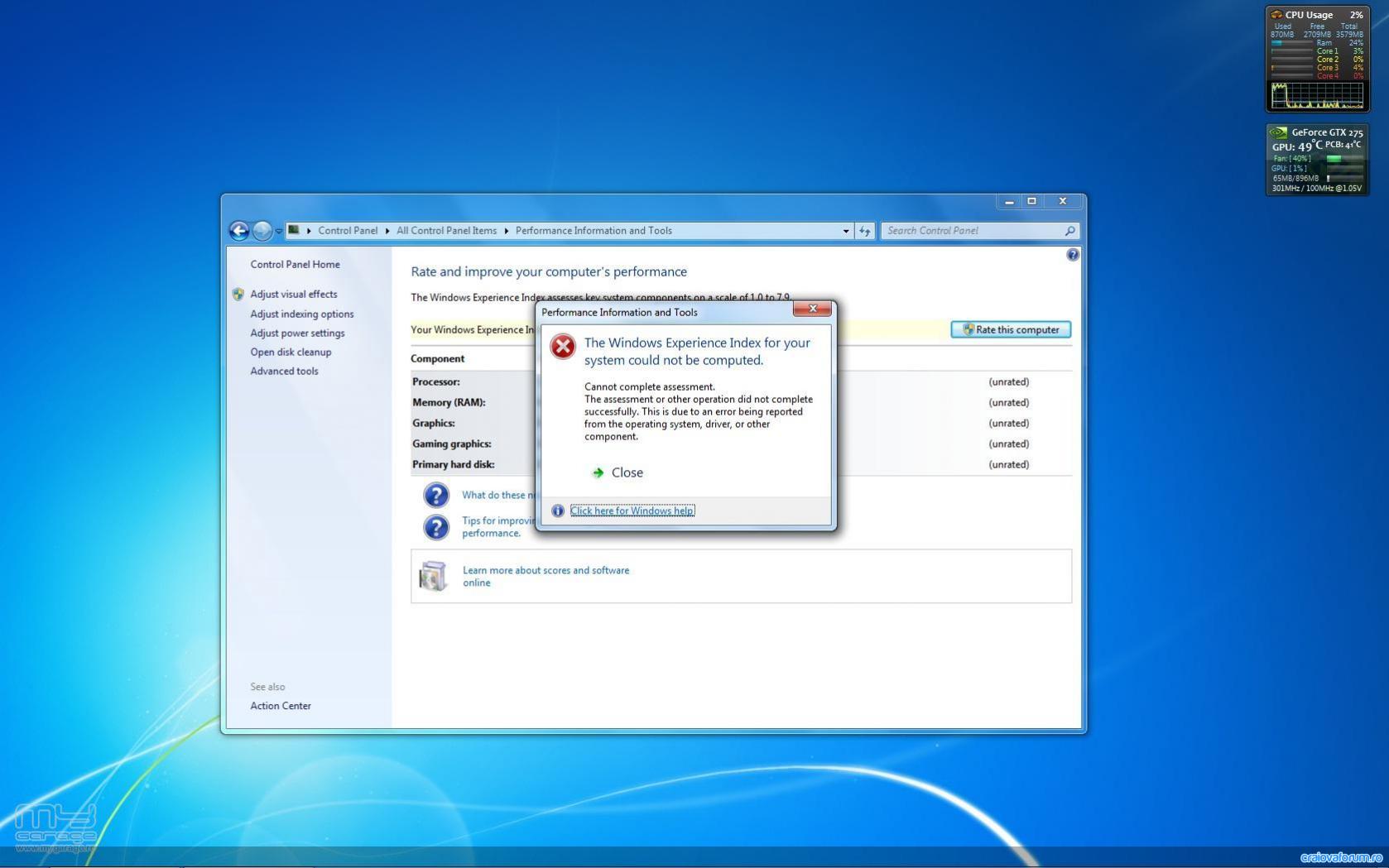Minimize the Performance Information window
This screenshot has height=868, width=1389.
(1009, 201)
